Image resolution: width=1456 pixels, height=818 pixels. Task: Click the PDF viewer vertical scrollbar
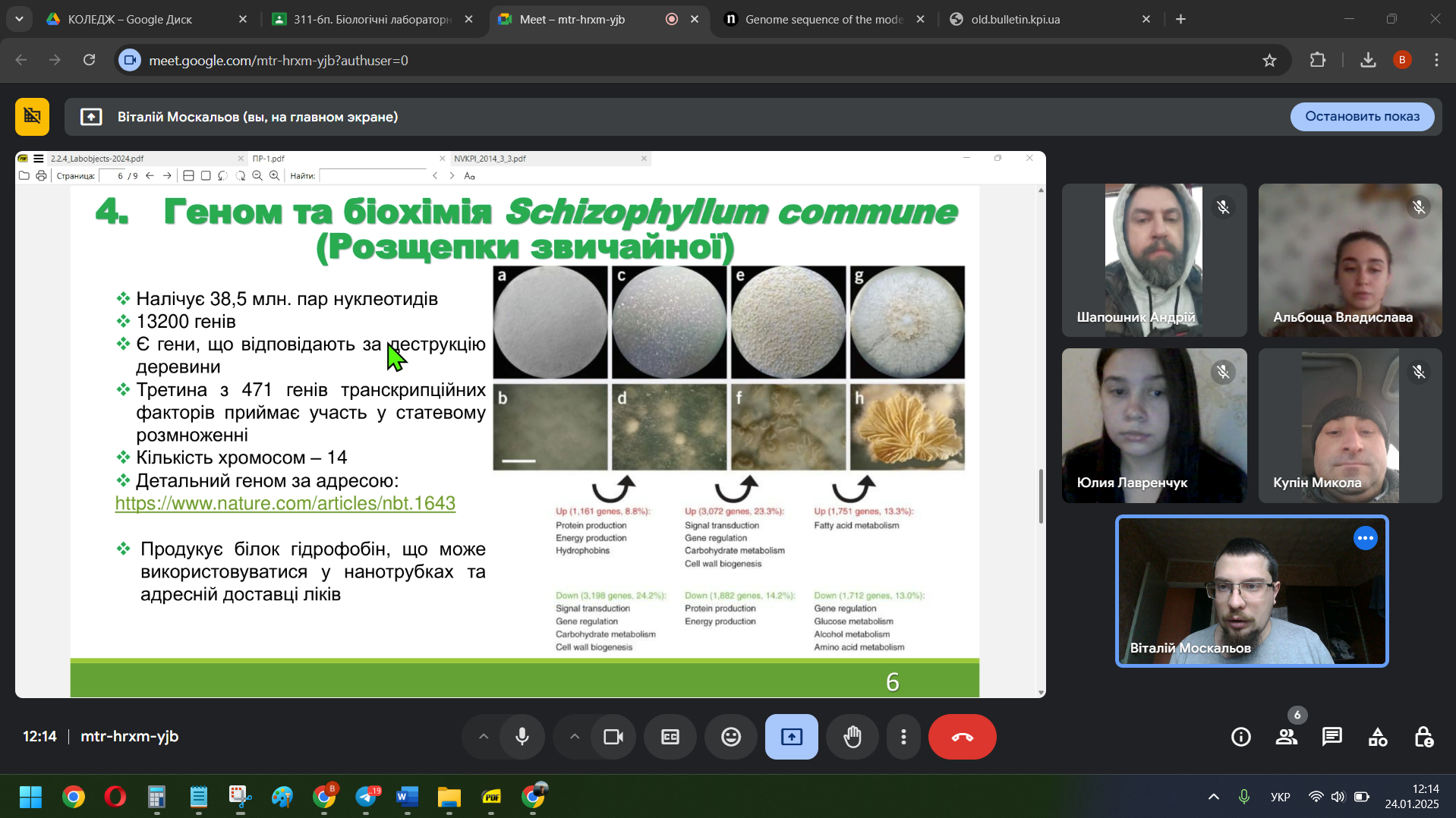coord(1041,496)
